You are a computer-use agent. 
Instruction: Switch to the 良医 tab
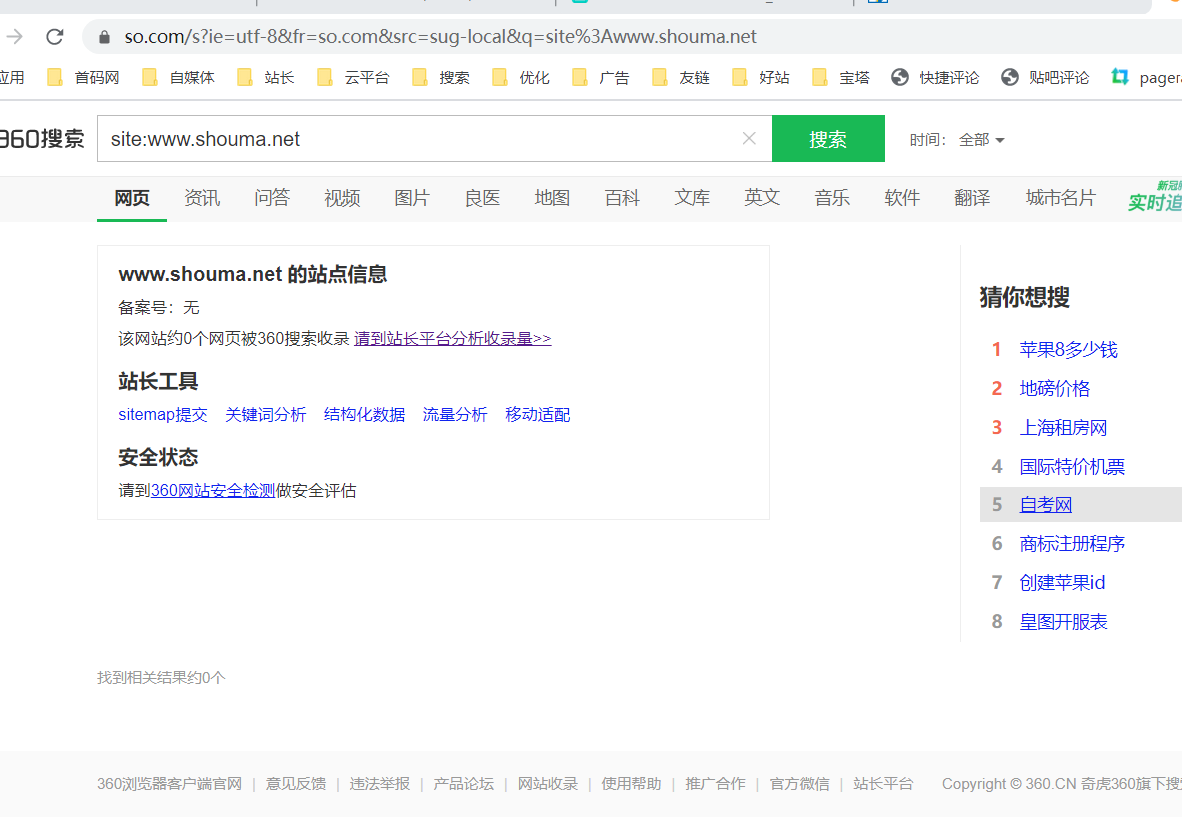(x=482, y=198)
